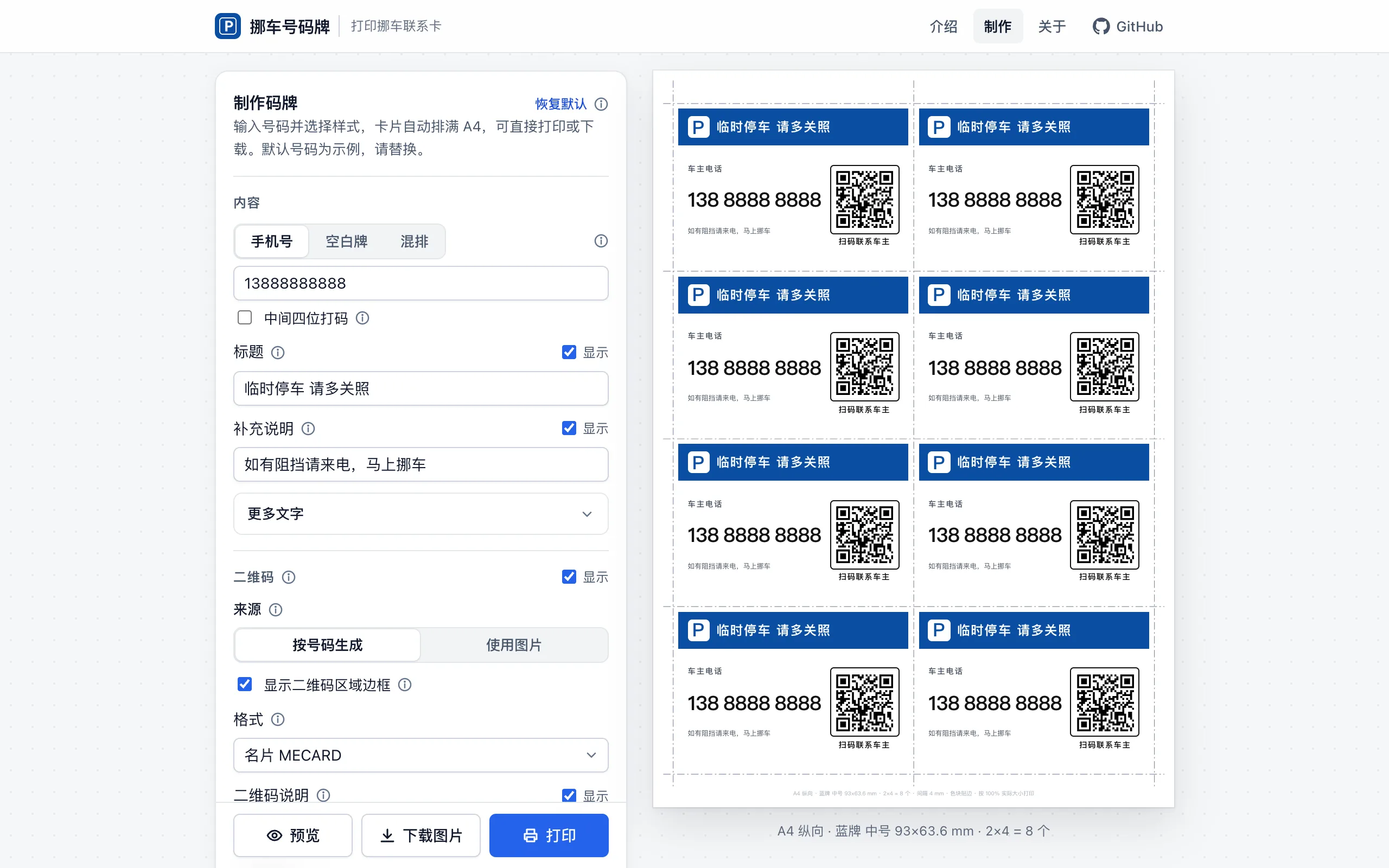1389x868 pixels.
Task: Click the 标题 text input field
Action: pos(420,388)
